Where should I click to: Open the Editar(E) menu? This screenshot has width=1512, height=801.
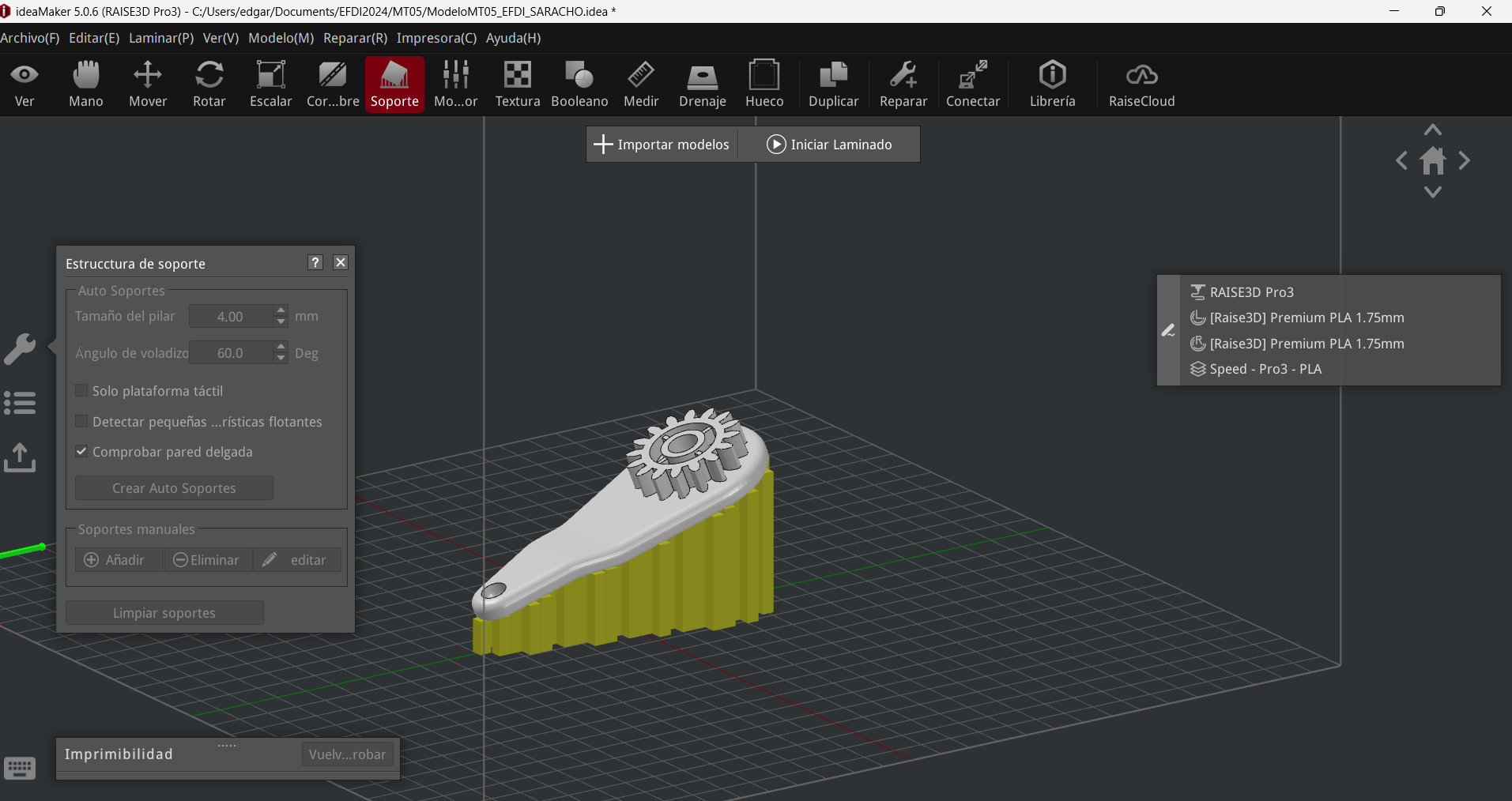tap(94, 38)
